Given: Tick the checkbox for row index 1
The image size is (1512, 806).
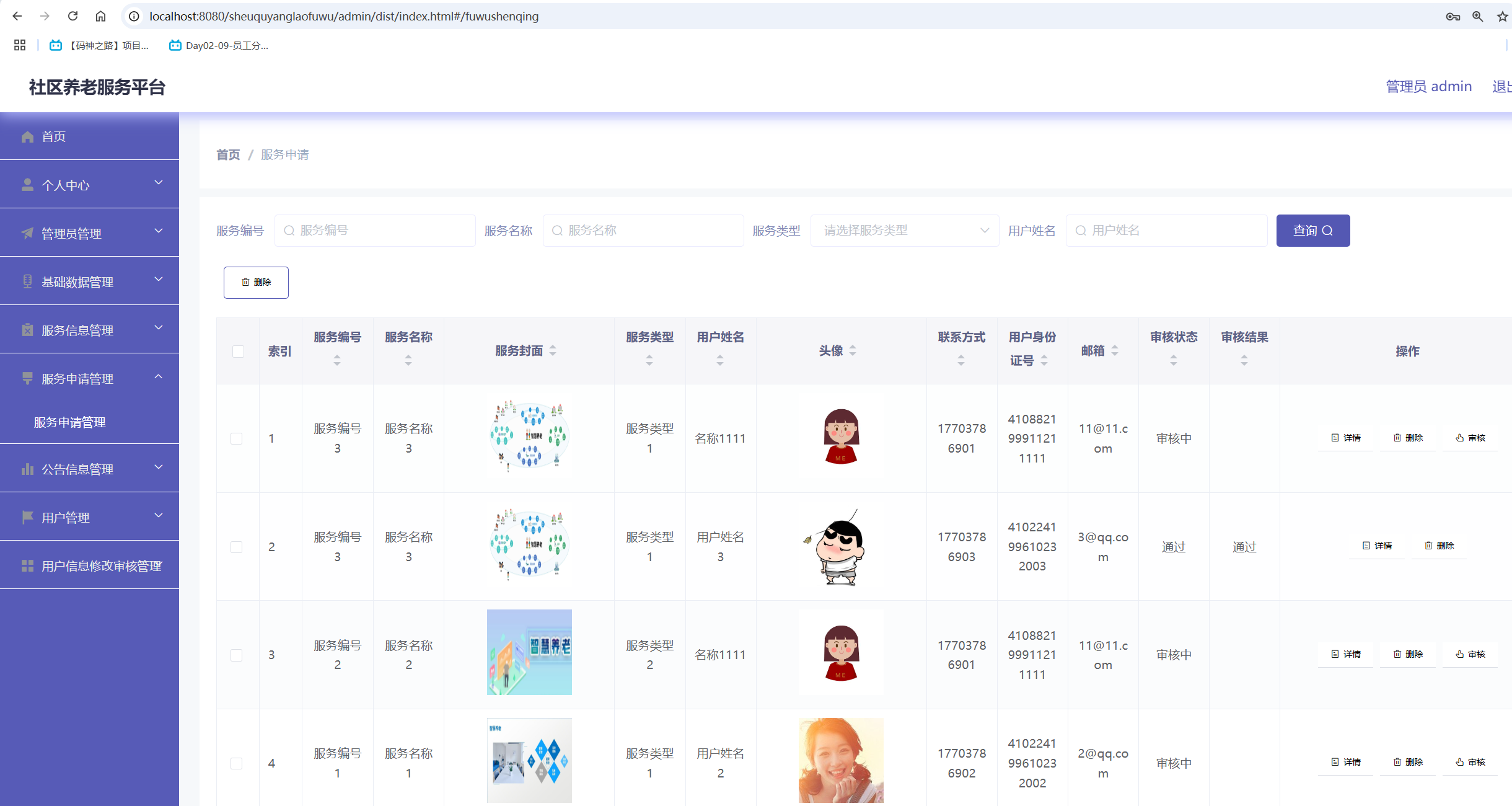Looking at the screenshot, I should tap(237, 439).
